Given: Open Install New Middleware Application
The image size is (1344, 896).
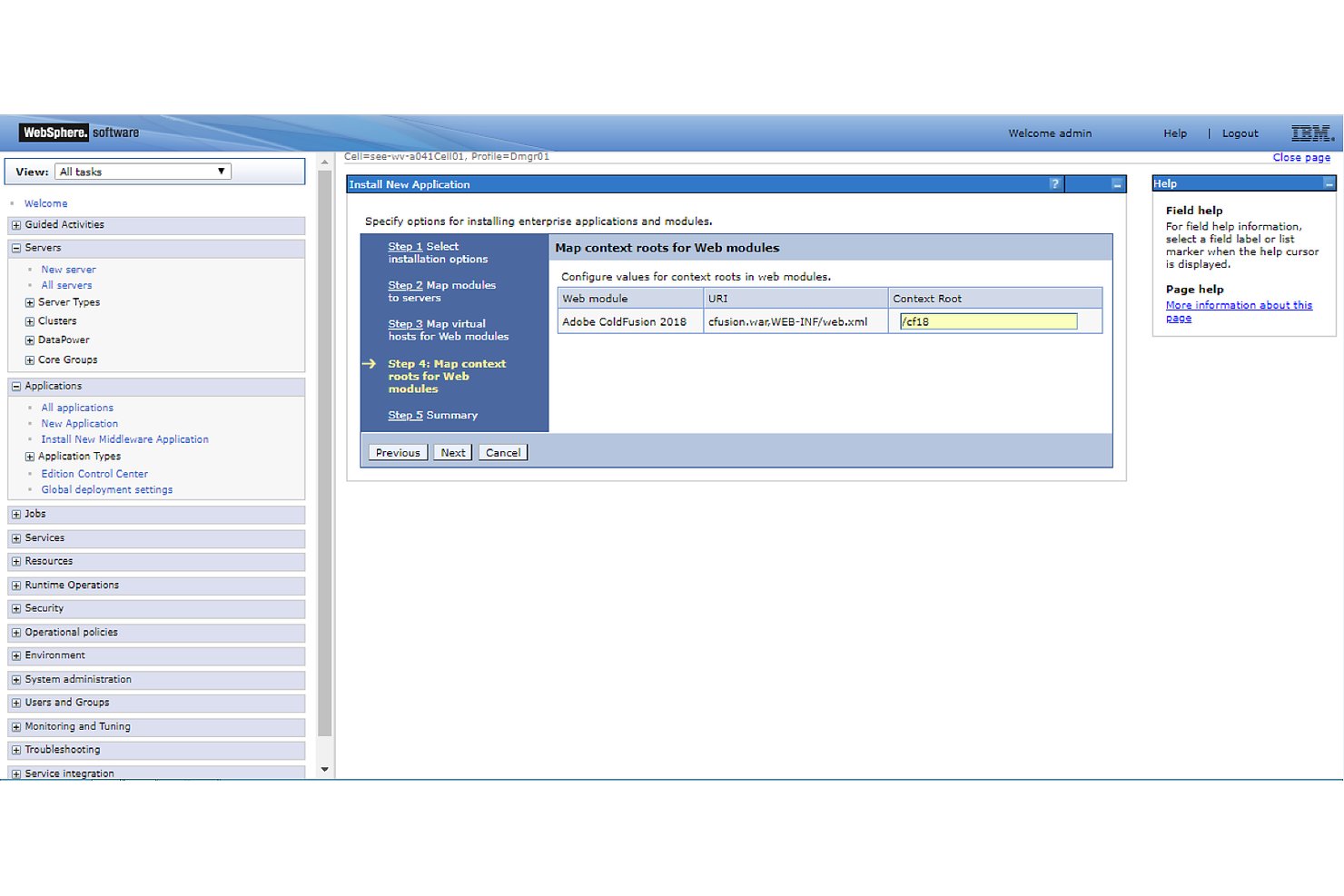Looking at the screenshot, I should (x=124, y=439).
